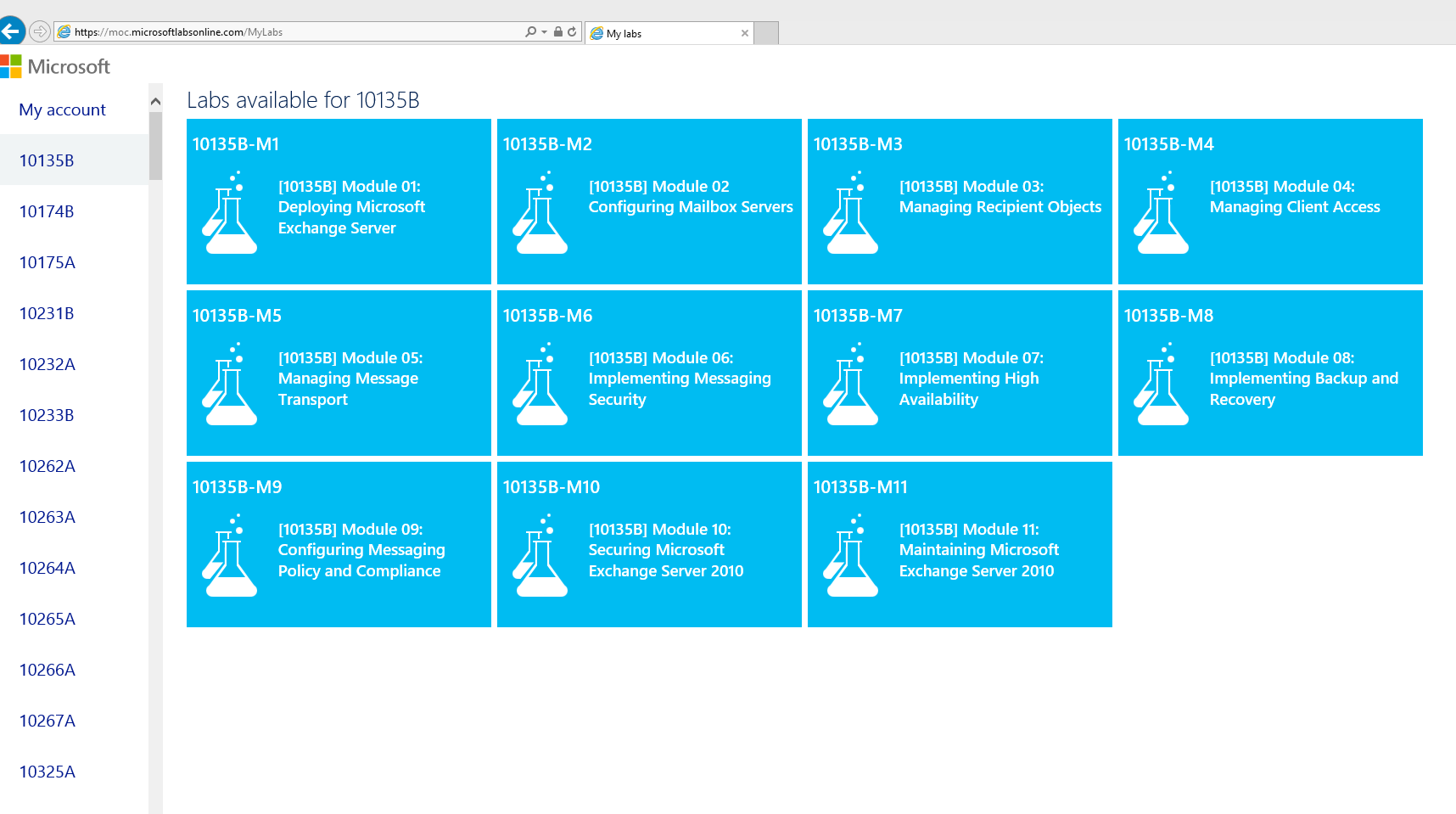
Task: Click flask icon on 10135B-M3 tile
Action: pyautogui.click(x=851, y=212)
